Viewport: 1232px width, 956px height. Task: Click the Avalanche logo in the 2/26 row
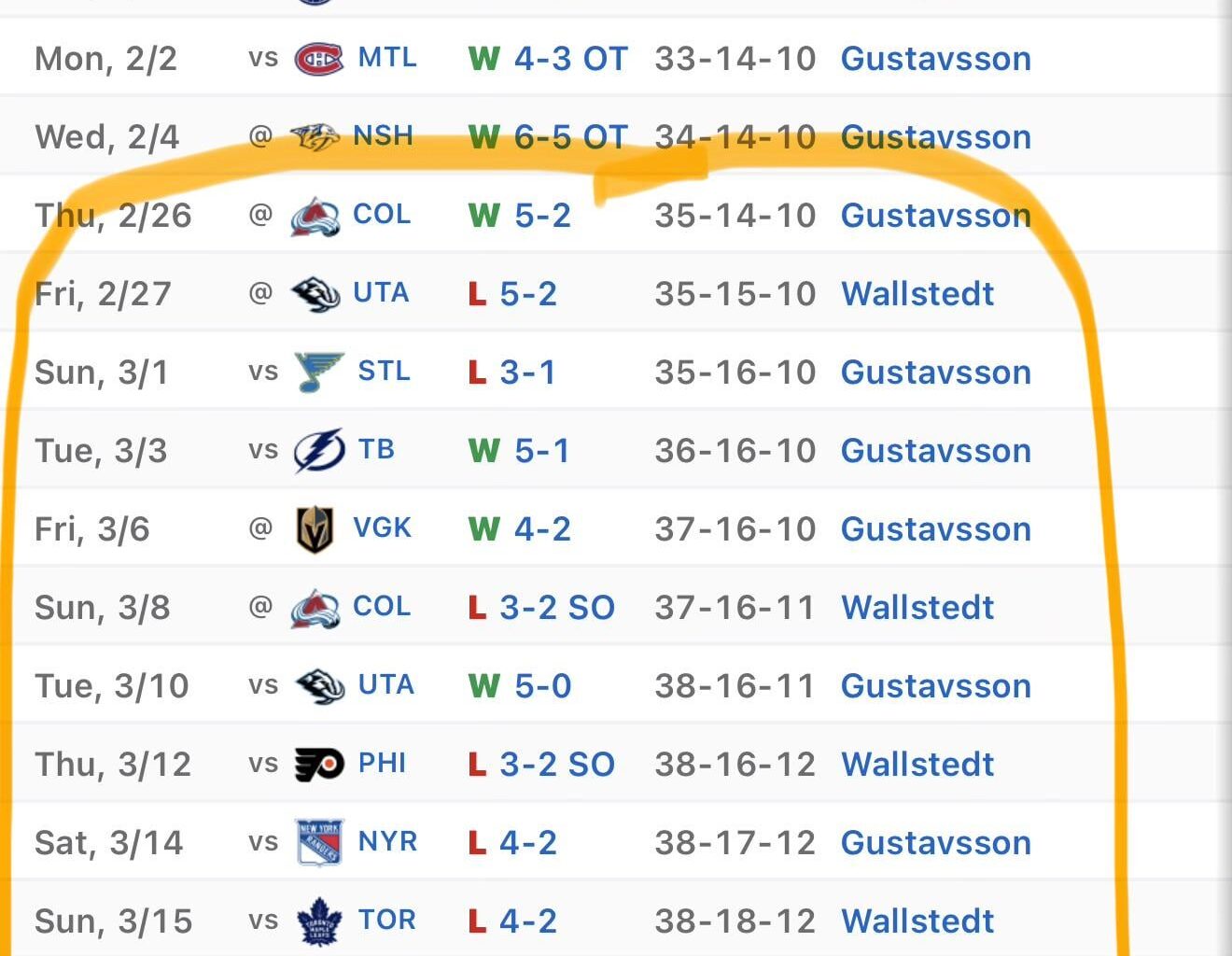point(315,216)
